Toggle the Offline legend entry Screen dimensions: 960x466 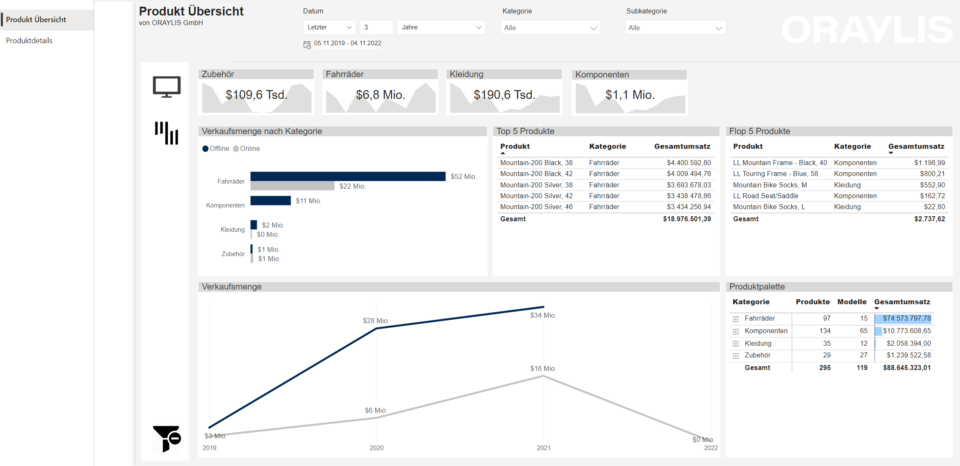pyautogui.click(x=216, y=149)
